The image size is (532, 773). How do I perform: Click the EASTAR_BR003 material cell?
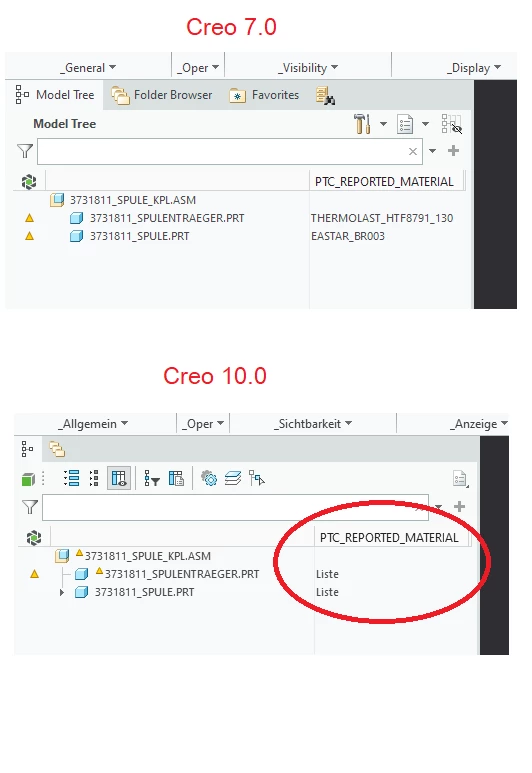click(348, 236)
